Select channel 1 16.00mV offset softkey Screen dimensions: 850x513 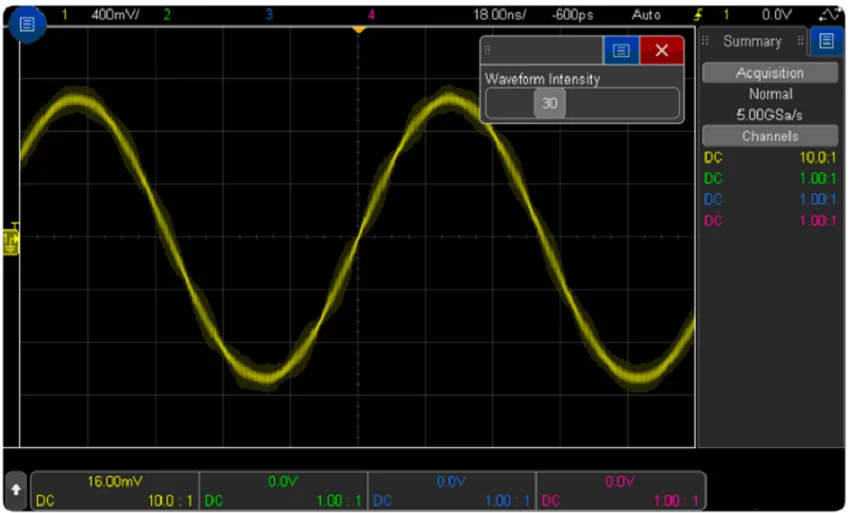pos(115,491)
